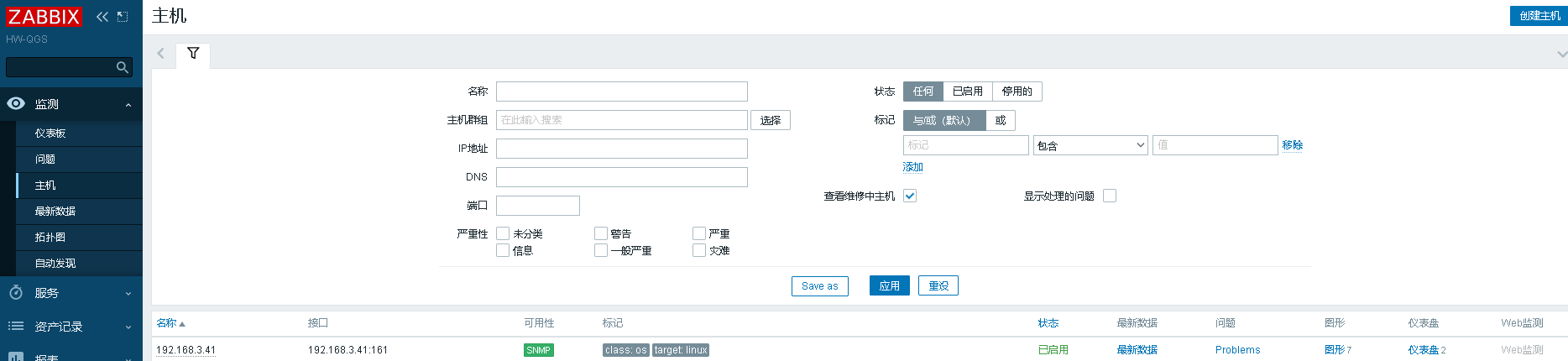
Task: Click the 应用 filter button
Action: (889, 286)
